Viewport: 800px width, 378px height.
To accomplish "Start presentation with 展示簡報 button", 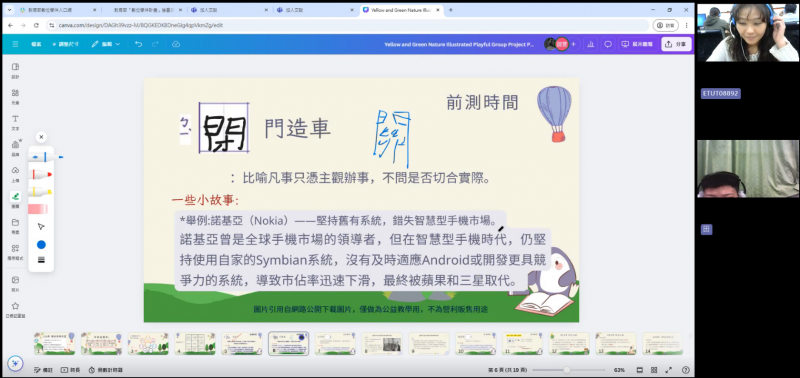I will (637, 44).
